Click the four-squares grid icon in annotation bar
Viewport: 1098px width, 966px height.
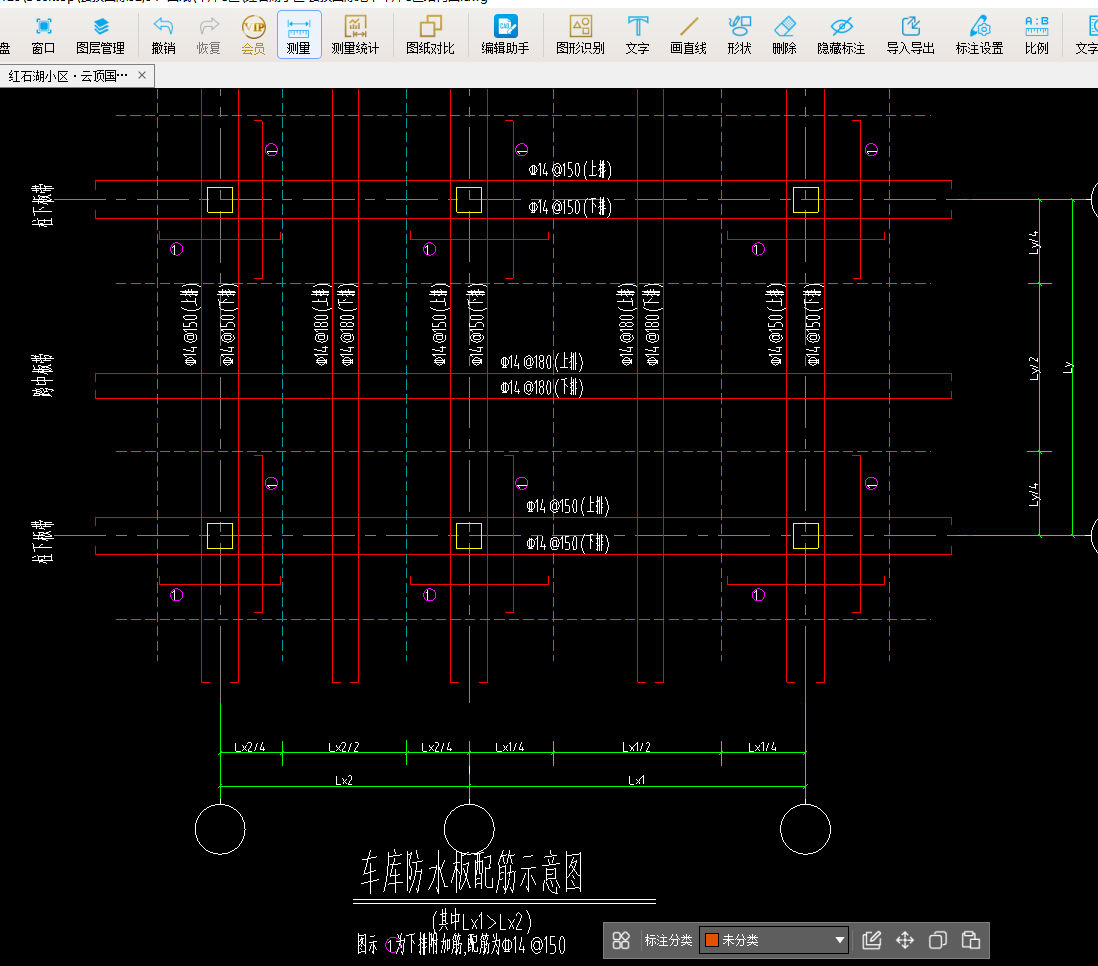point(621,940)
